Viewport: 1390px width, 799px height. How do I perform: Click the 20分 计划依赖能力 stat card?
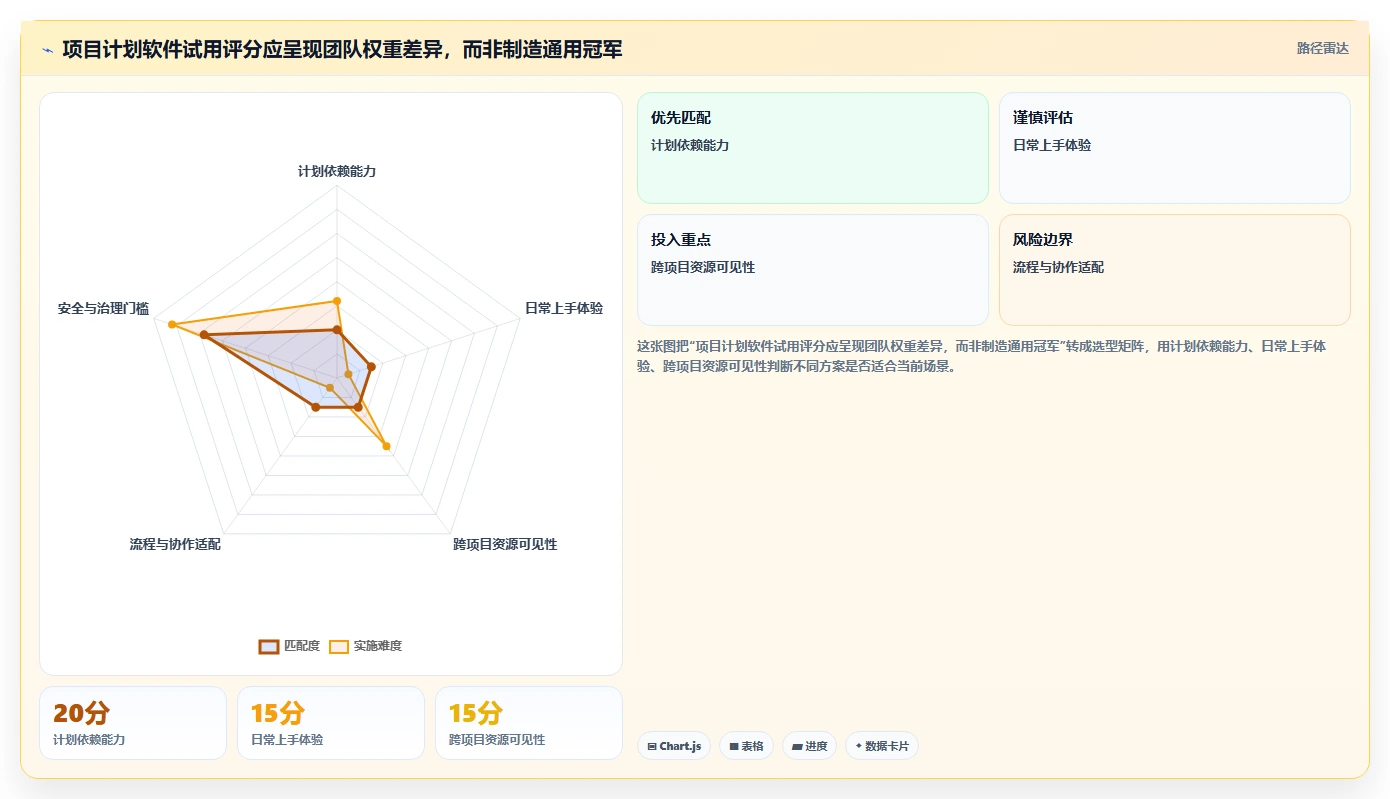pos(133,723)
